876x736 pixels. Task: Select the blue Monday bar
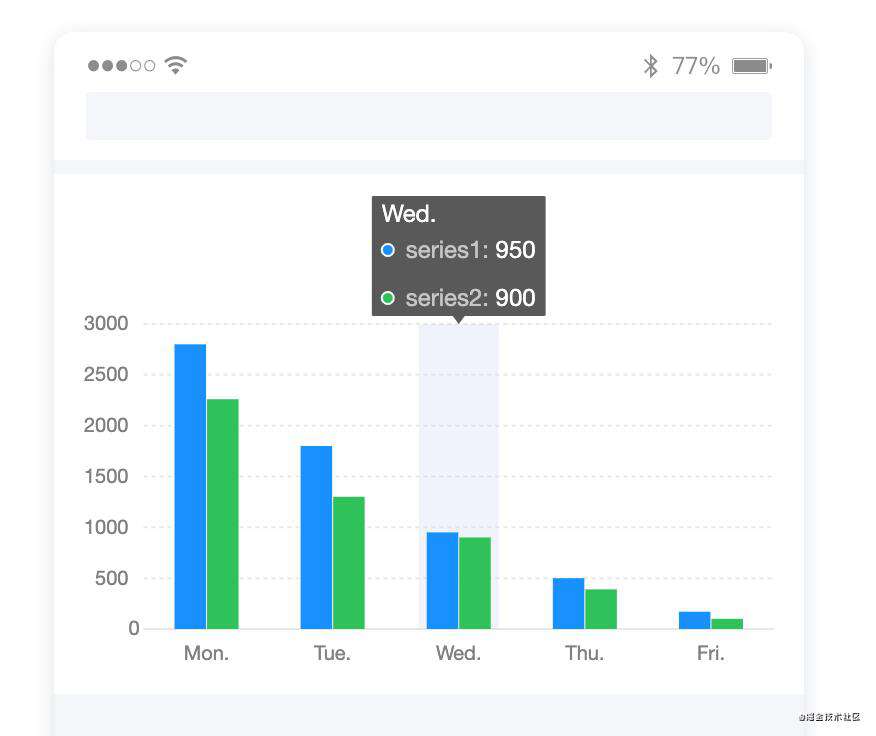tap(190, 486)
